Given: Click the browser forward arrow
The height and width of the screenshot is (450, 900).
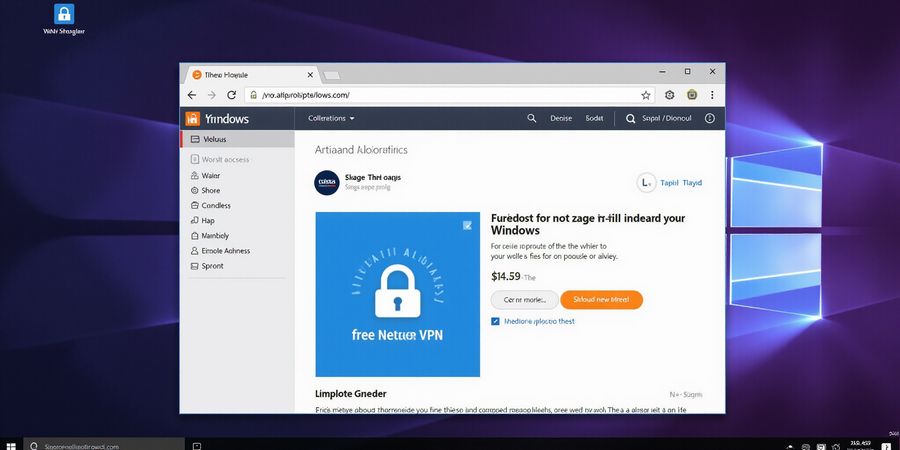Looking at the screenshot, I should click(x=212, y=95).
